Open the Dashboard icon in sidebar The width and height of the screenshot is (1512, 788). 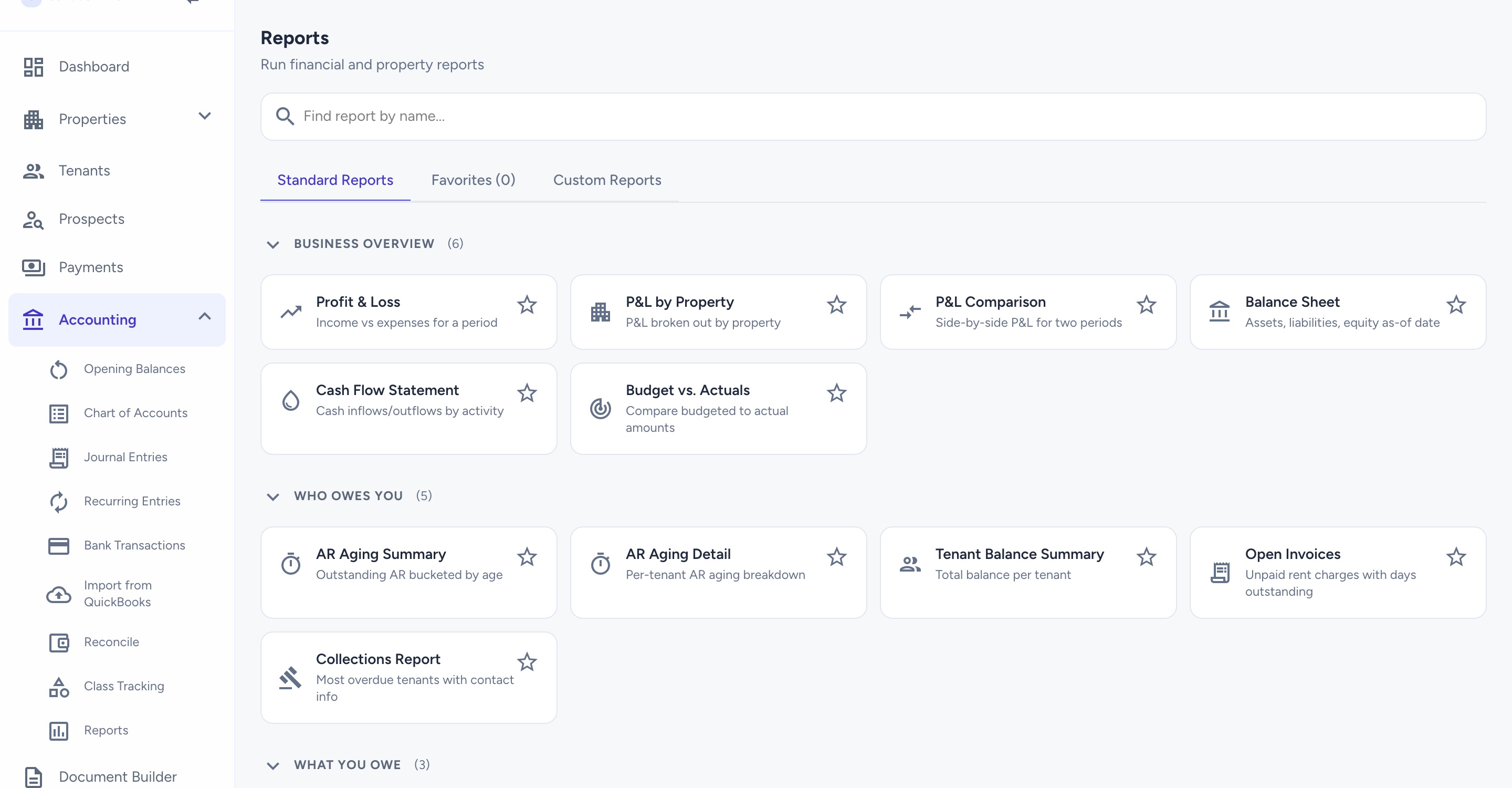34,67
